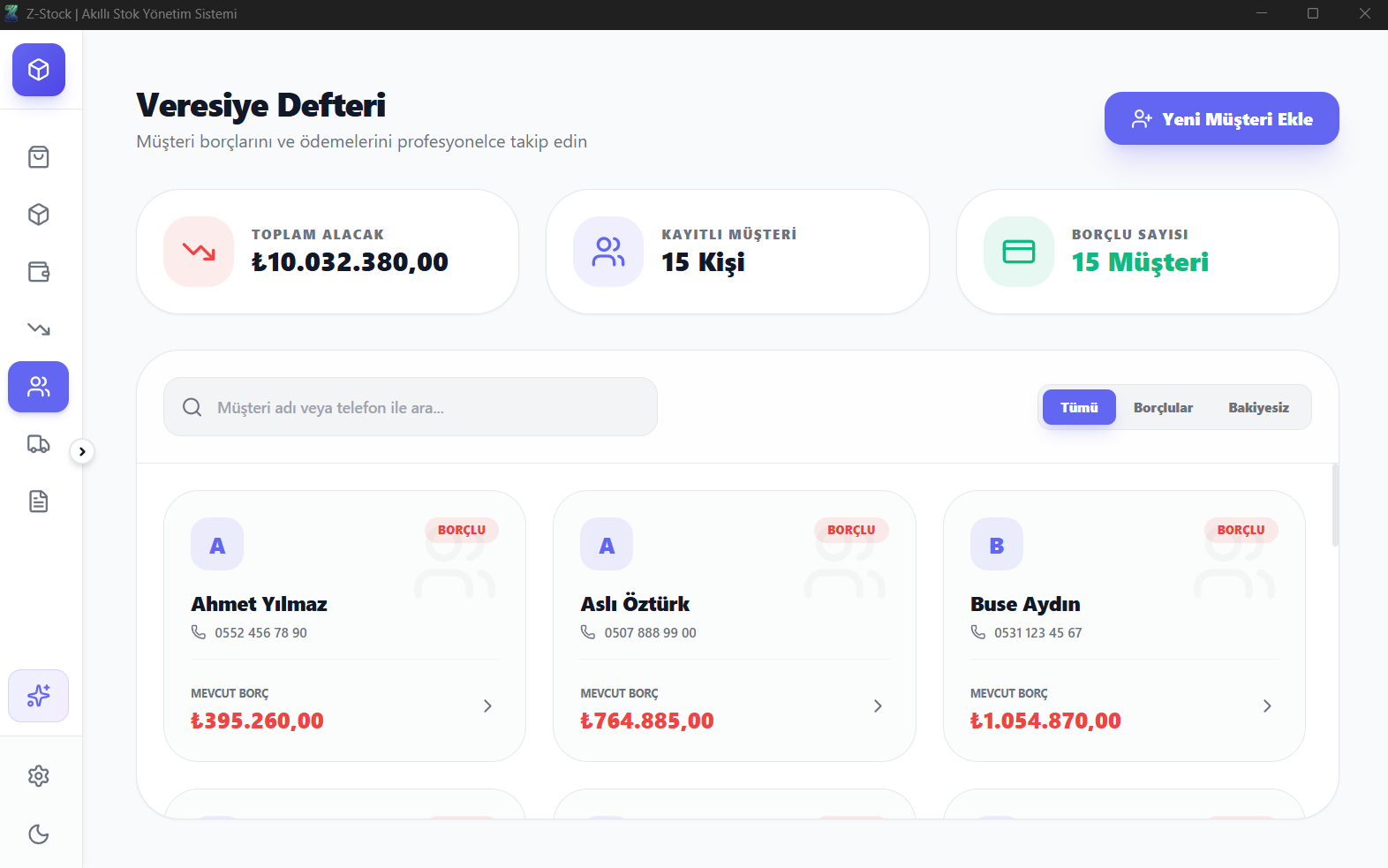Click the Kayıtlı Müşteri people icon

pyautogui.click(x=608, y=252)
